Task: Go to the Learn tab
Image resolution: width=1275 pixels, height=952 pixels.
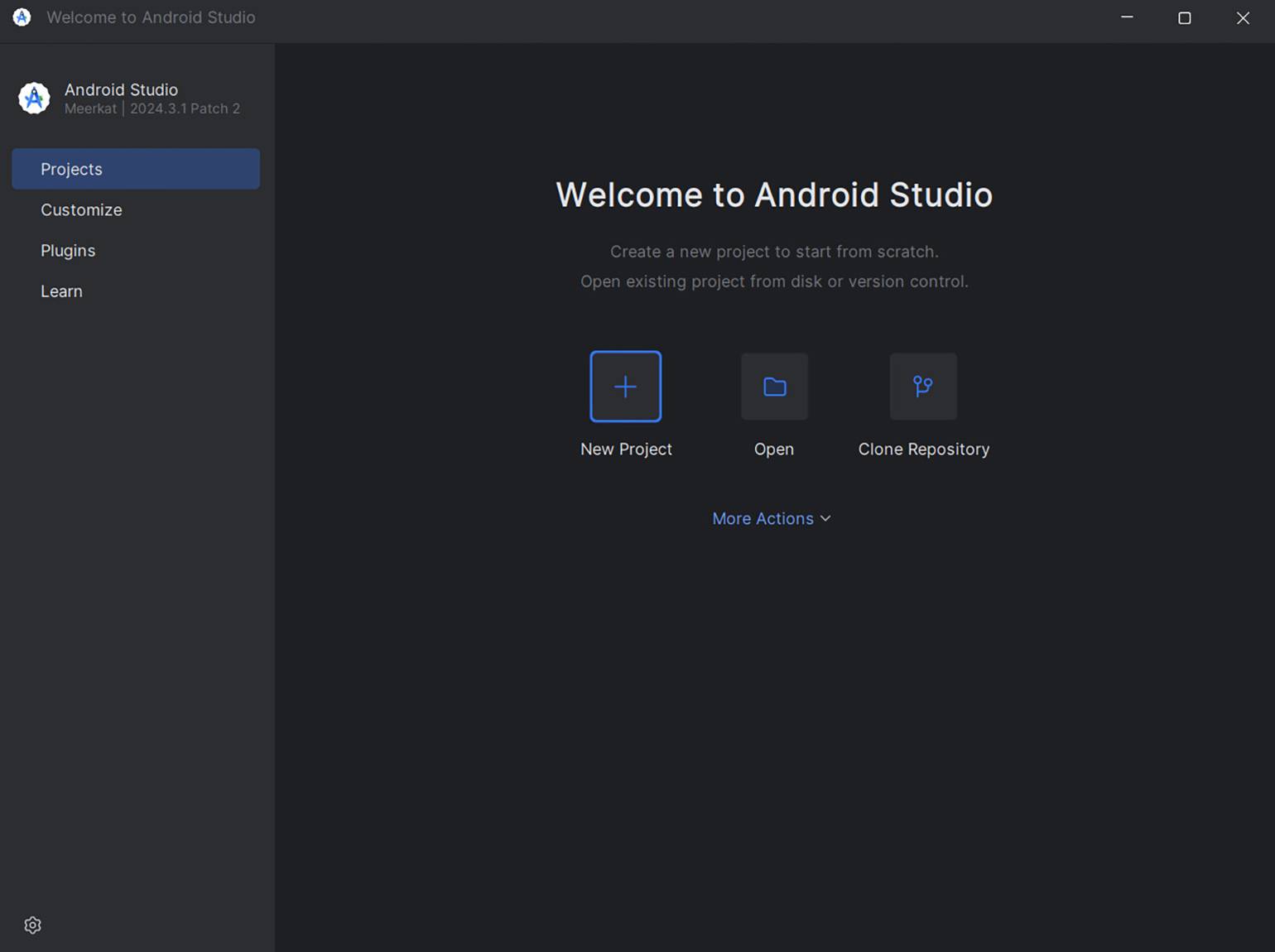Action: click(x=136, y=291)
